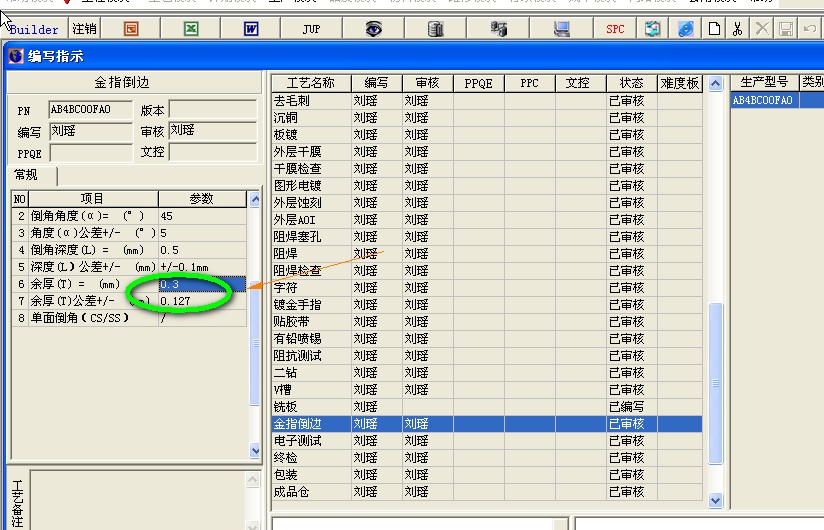Image resolution: width=824 pixels, height=530 pixels.
Task: Click the 余厚(T)公差 value 0.127
Action: pos(202,301)
